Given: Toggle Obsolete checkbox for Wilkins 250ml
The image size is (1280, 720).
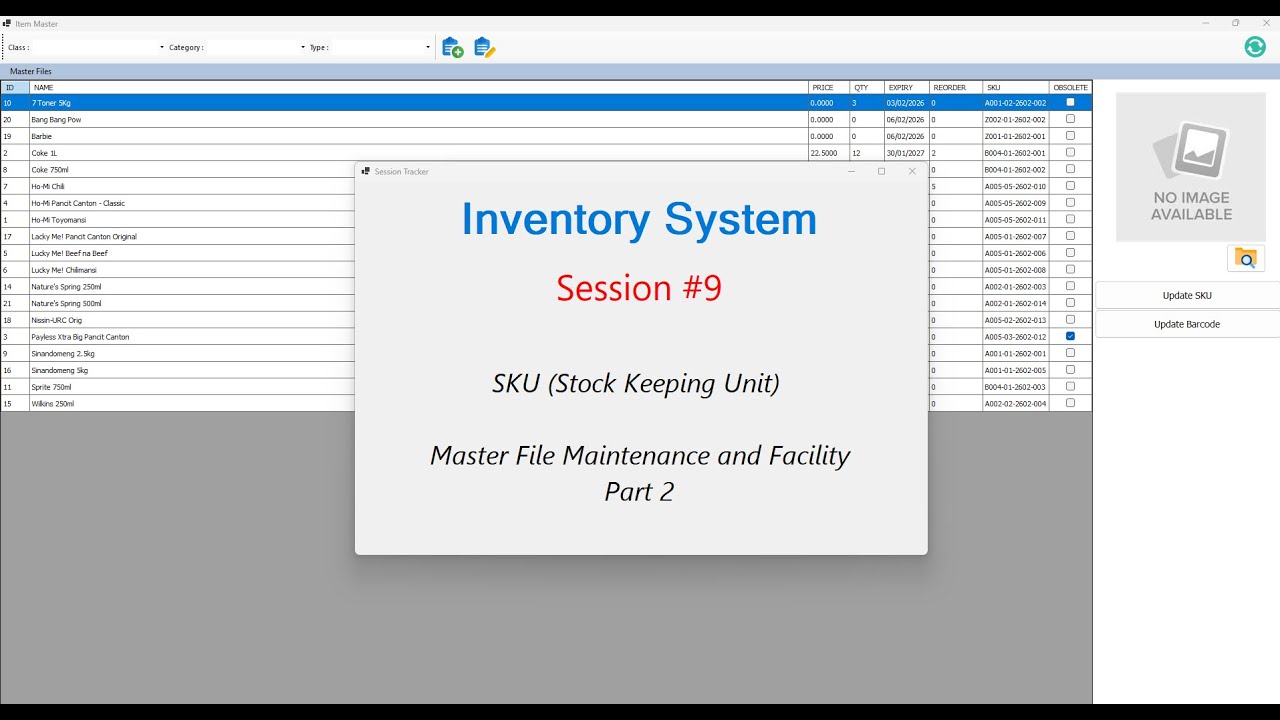Looking at the screenshot, I should [x=1070, y=403].
